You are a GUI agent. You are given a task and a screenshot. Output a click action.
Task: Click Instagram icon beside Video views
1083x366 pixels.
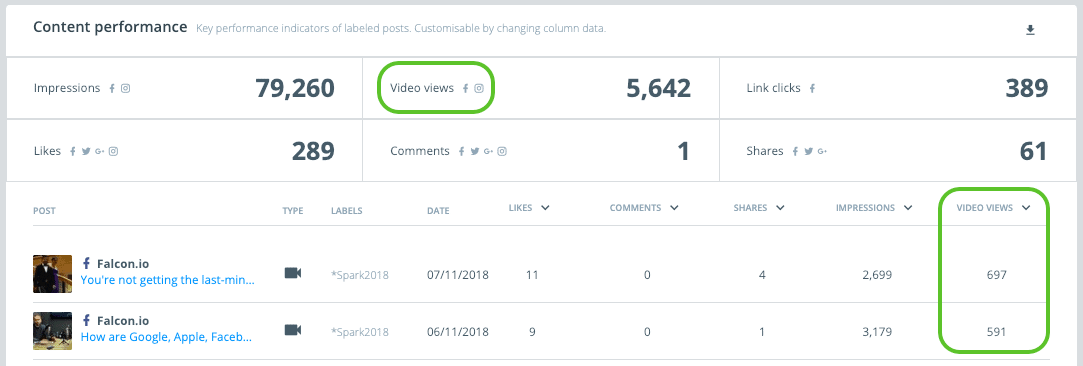tap(479, 88)
